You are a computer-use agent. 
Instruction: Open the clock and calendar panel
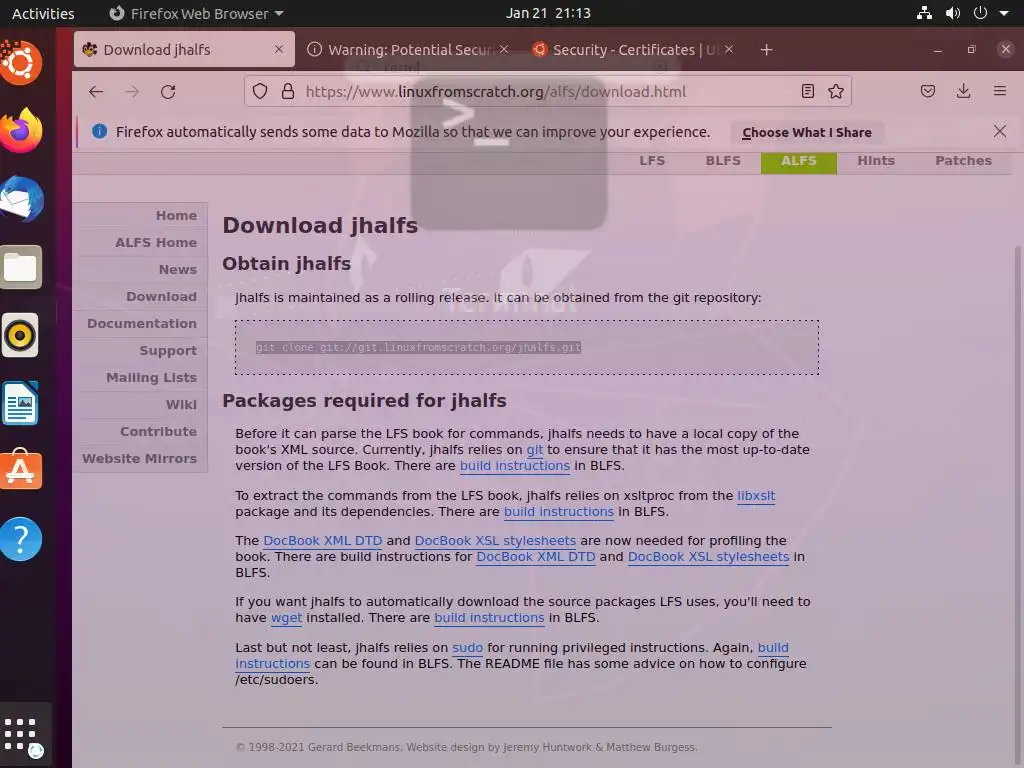point(548,13)
